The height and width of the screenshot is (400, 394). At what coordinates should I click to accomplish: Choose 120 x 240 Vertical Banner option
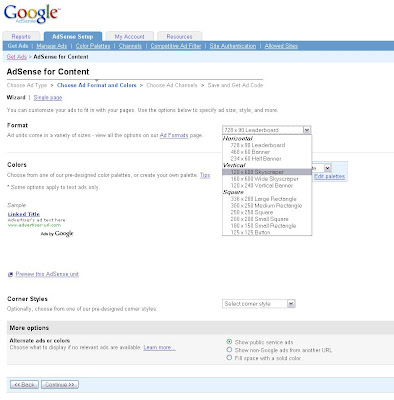pos(261,185)
